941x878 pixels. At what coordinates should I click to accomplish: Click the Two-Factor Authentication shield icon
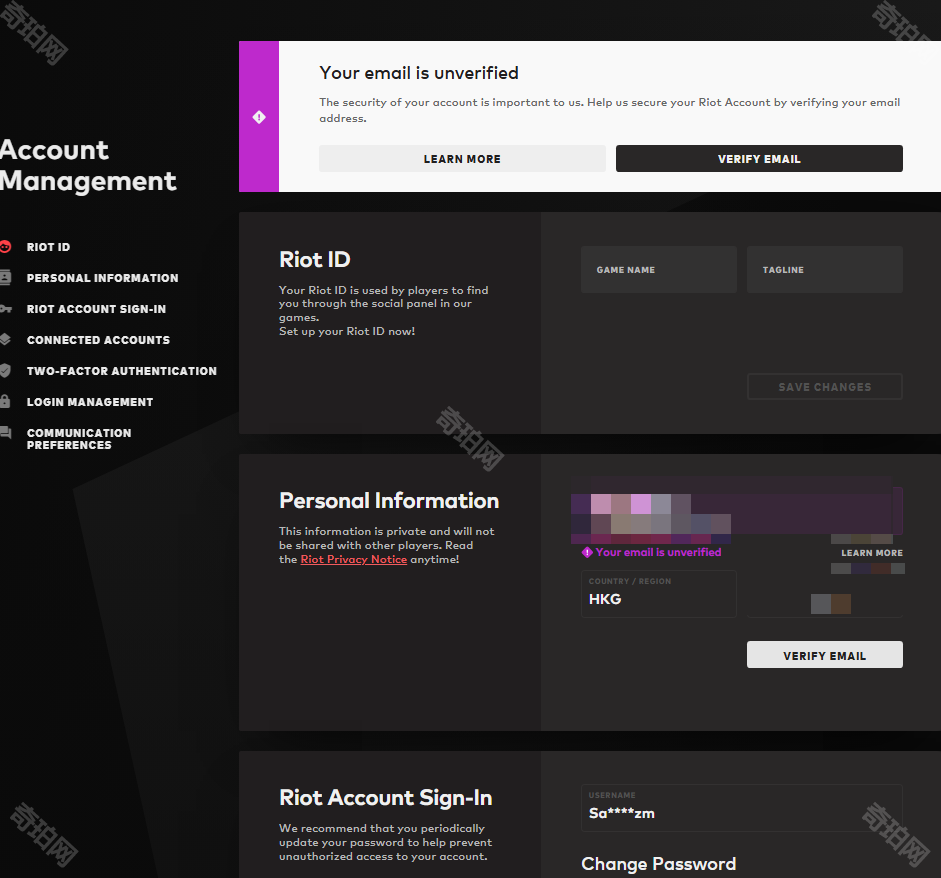pyautogui.click(x=5, y=371)
